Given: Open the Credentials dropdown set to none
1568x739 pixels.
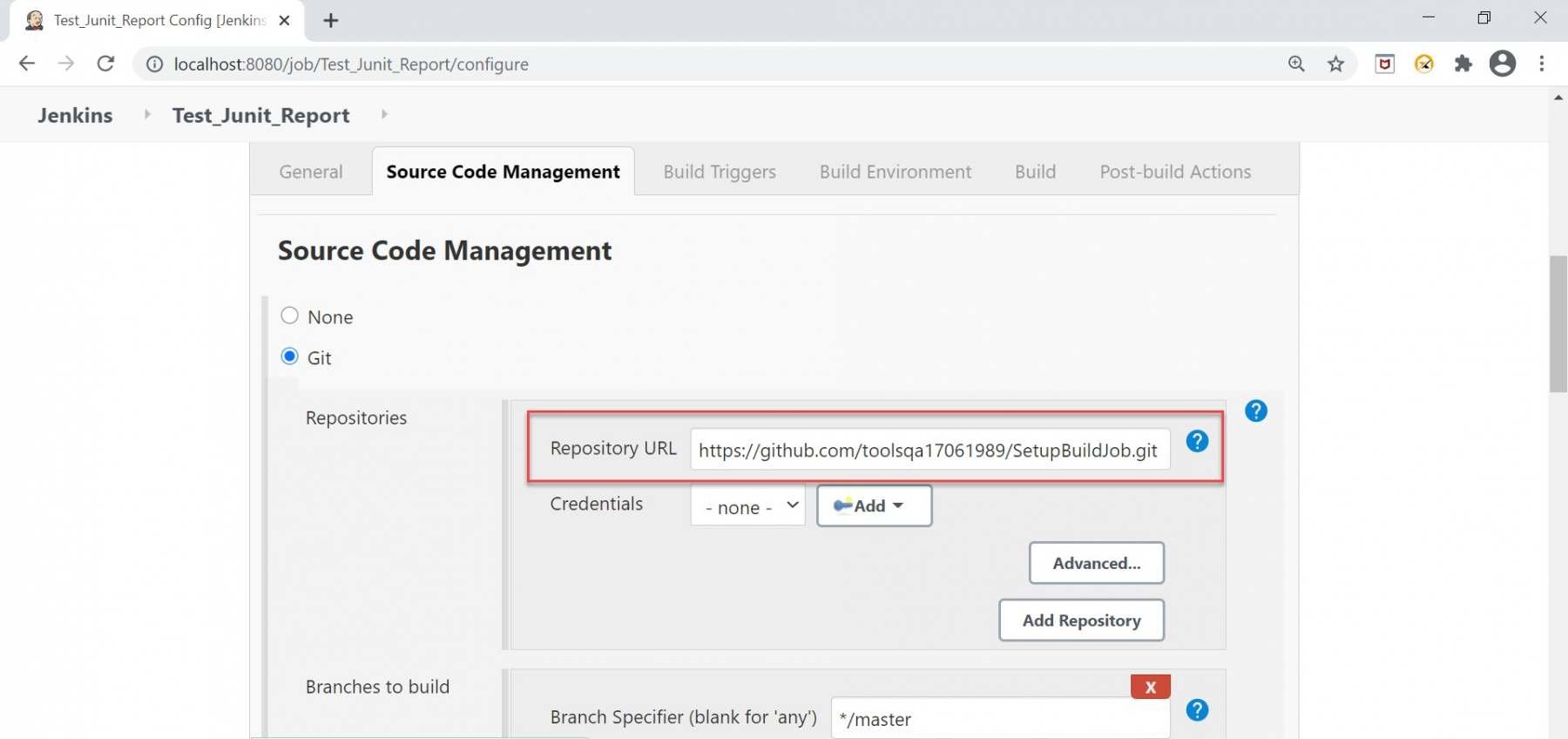Looking at the screenshot, I should (747, 506).
